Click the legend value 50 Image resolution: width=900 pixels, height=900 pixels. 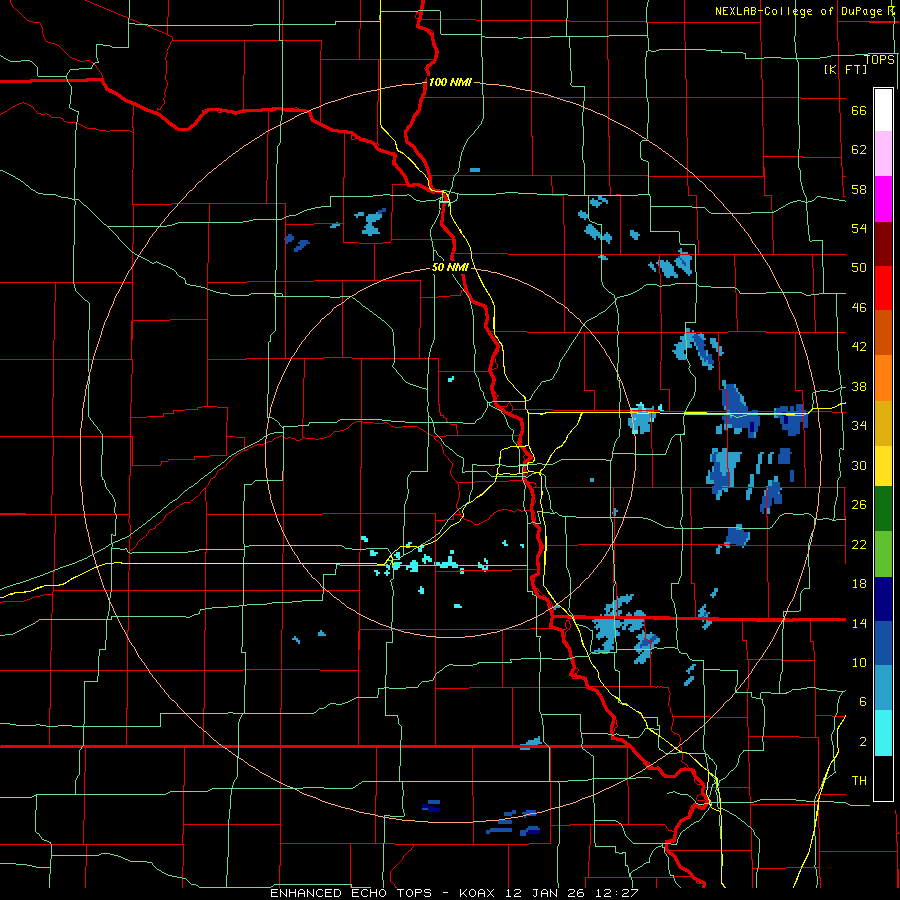pos(859,267)
